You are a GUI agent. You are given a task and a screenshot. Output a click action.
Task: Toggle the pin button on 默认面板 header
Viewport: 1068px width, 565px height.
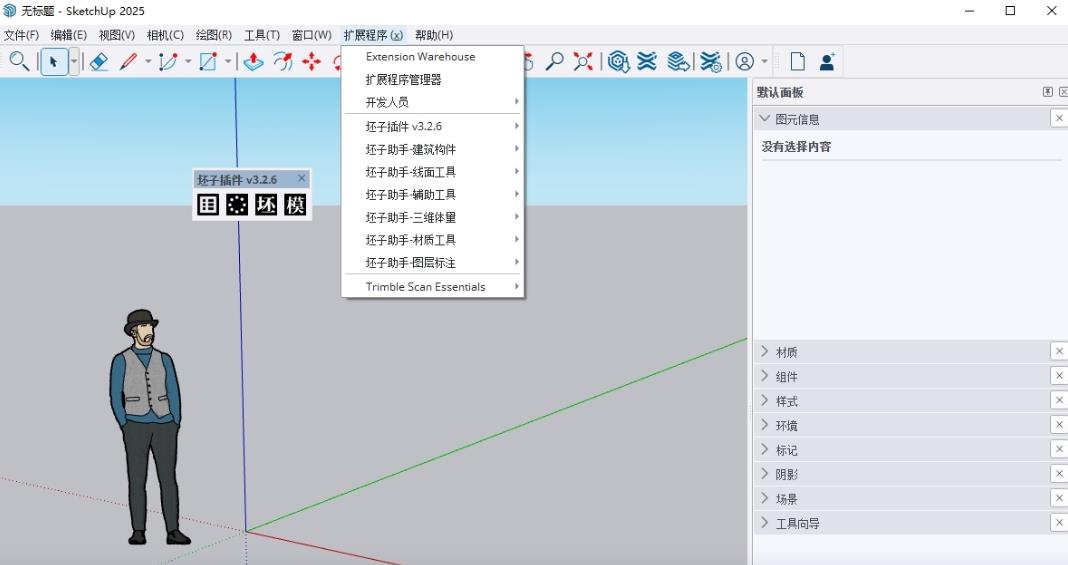[1048, 92]
